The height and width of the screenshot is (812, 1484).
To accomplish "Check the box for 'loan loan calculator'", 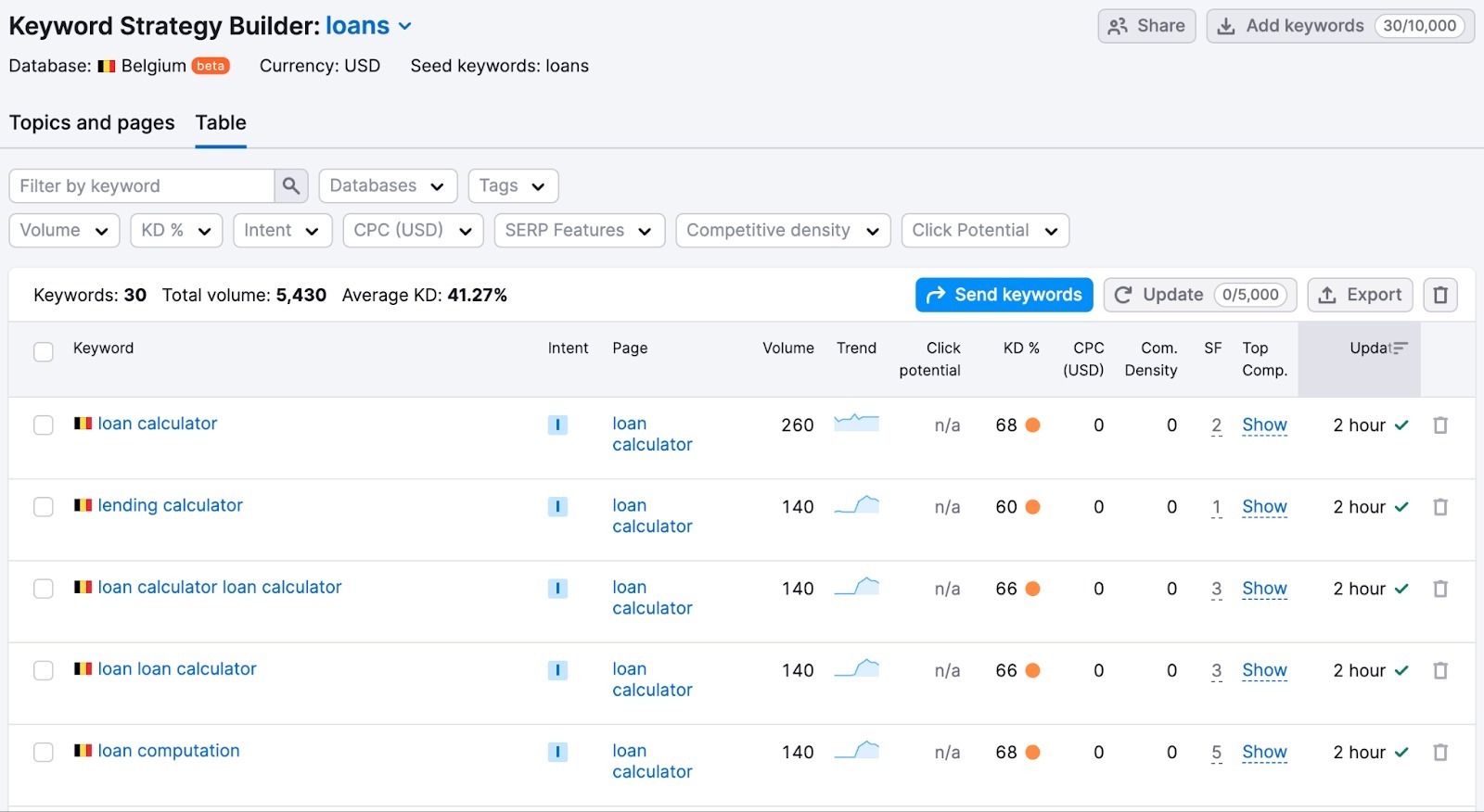I will click(44, 670).
